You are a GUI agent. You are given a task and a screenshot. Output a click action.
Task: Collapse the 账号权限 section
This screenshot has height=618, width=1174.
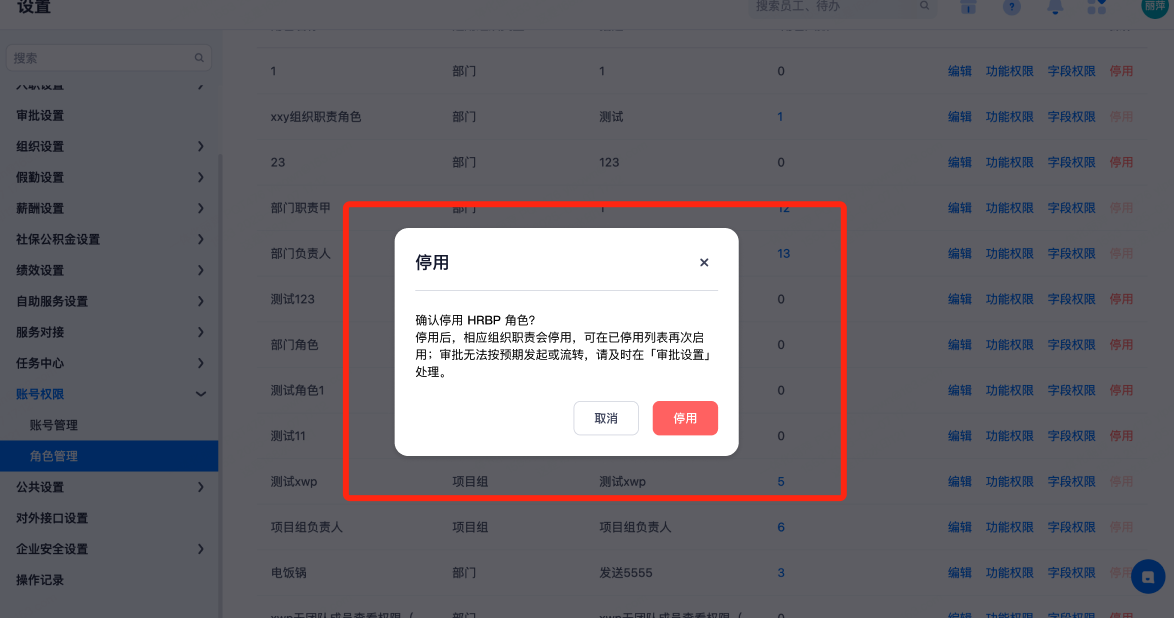coord(109,394)
